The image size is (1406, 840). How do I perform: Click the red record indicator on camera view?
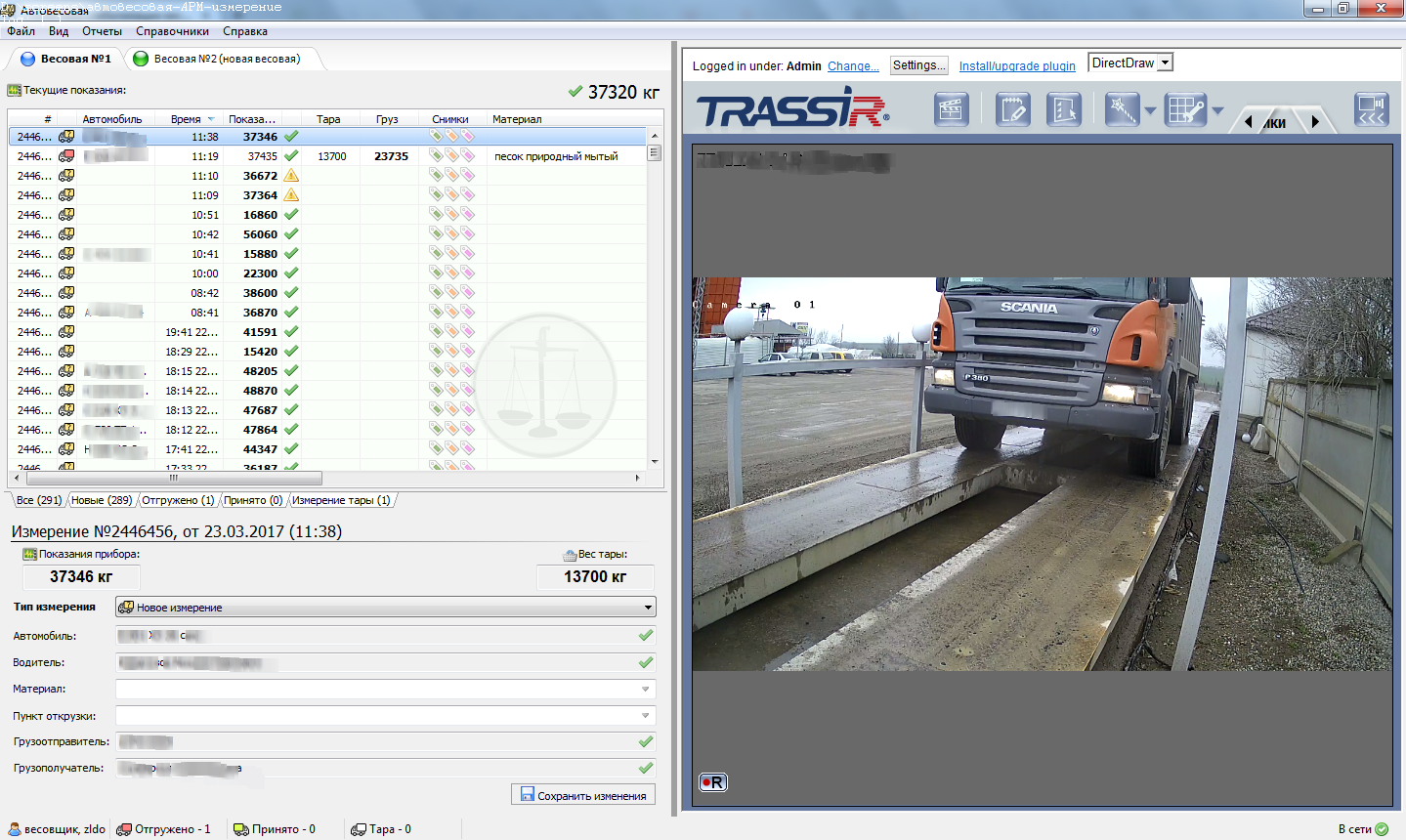[713, 782]
